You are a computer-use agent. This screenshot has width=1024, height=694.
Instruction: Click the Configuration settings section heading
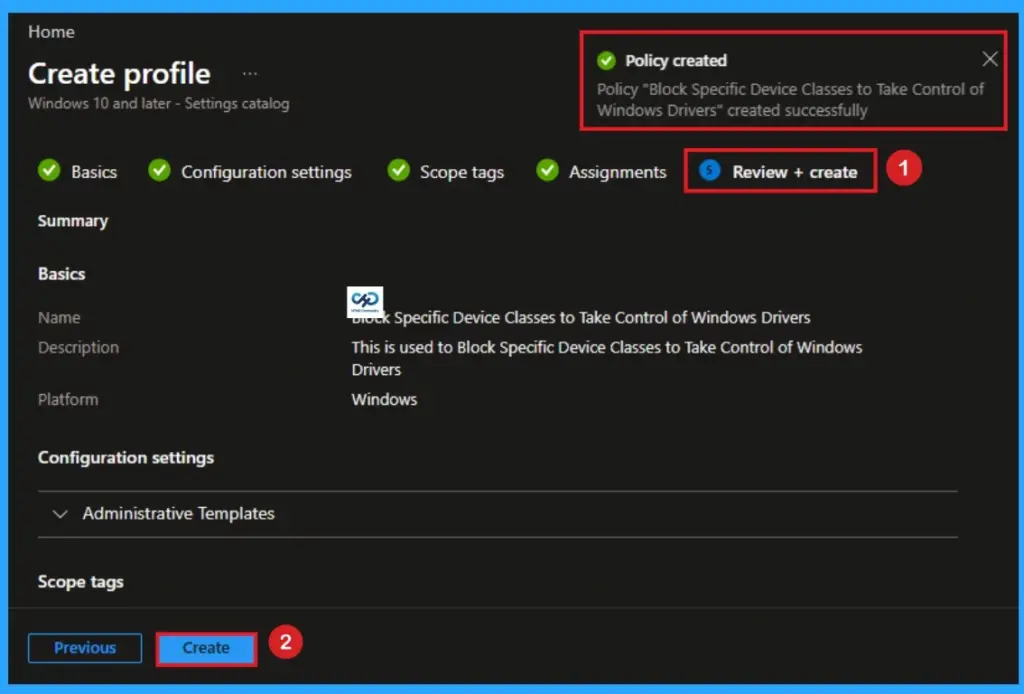126,458
